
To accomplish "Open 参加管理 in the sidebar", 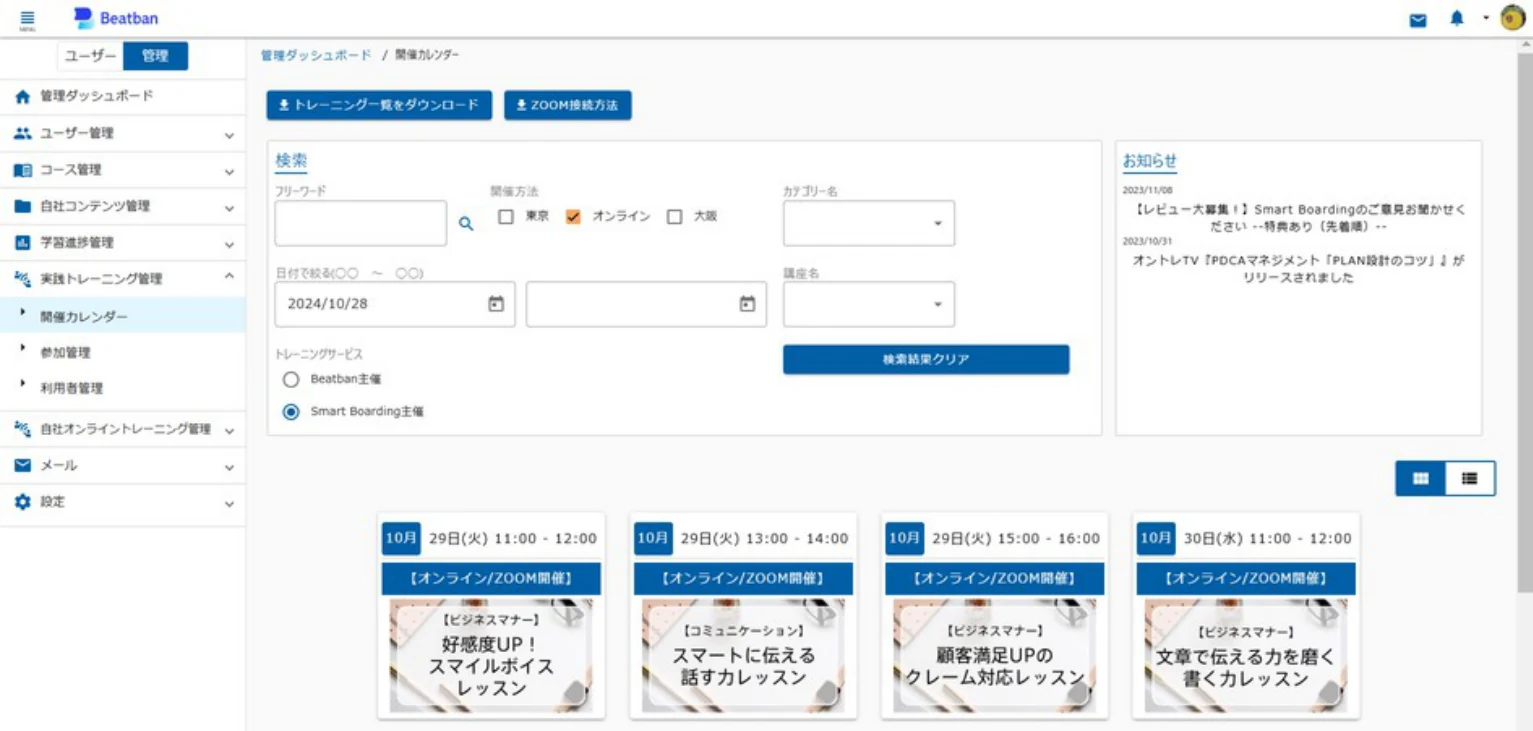I will coord(65,352).
